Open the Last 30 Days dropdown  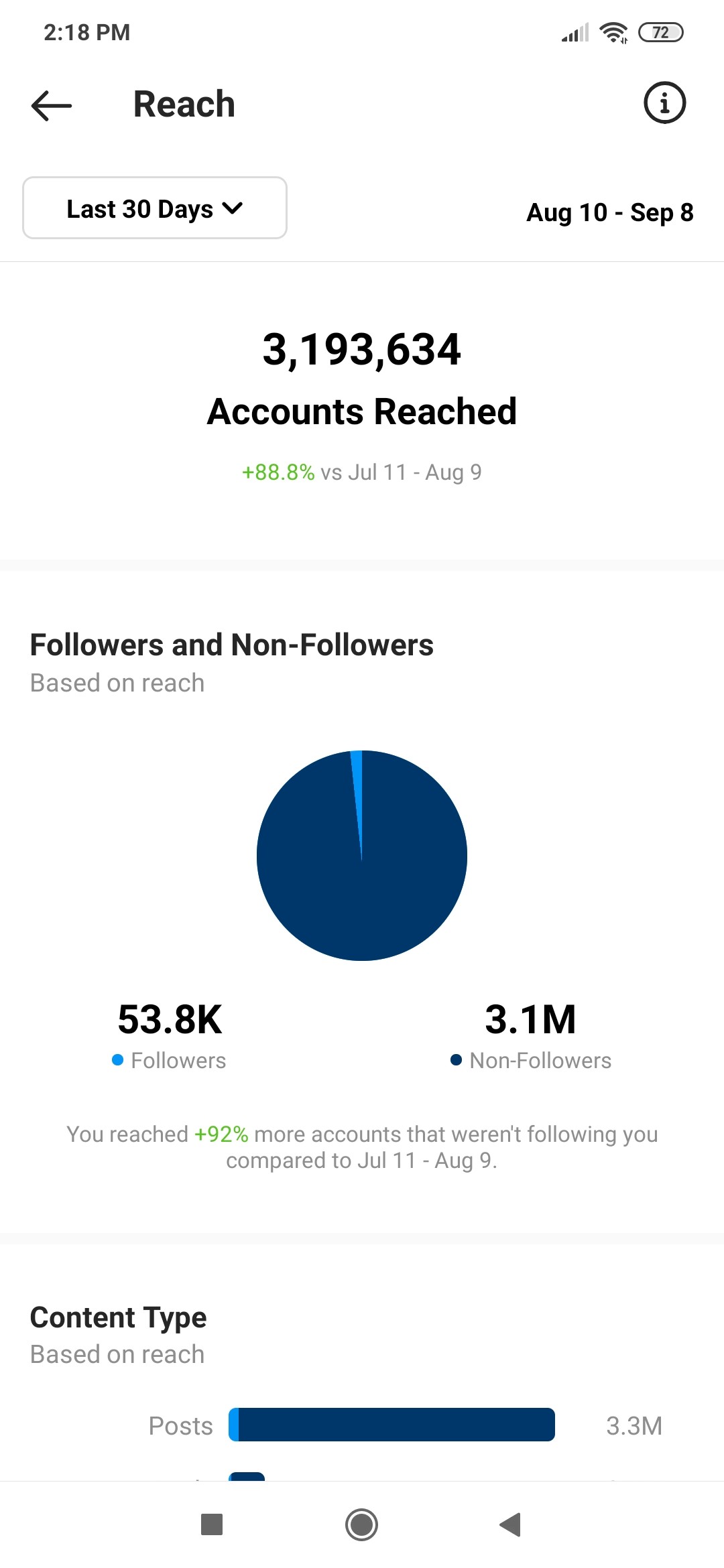click(155, 208)
